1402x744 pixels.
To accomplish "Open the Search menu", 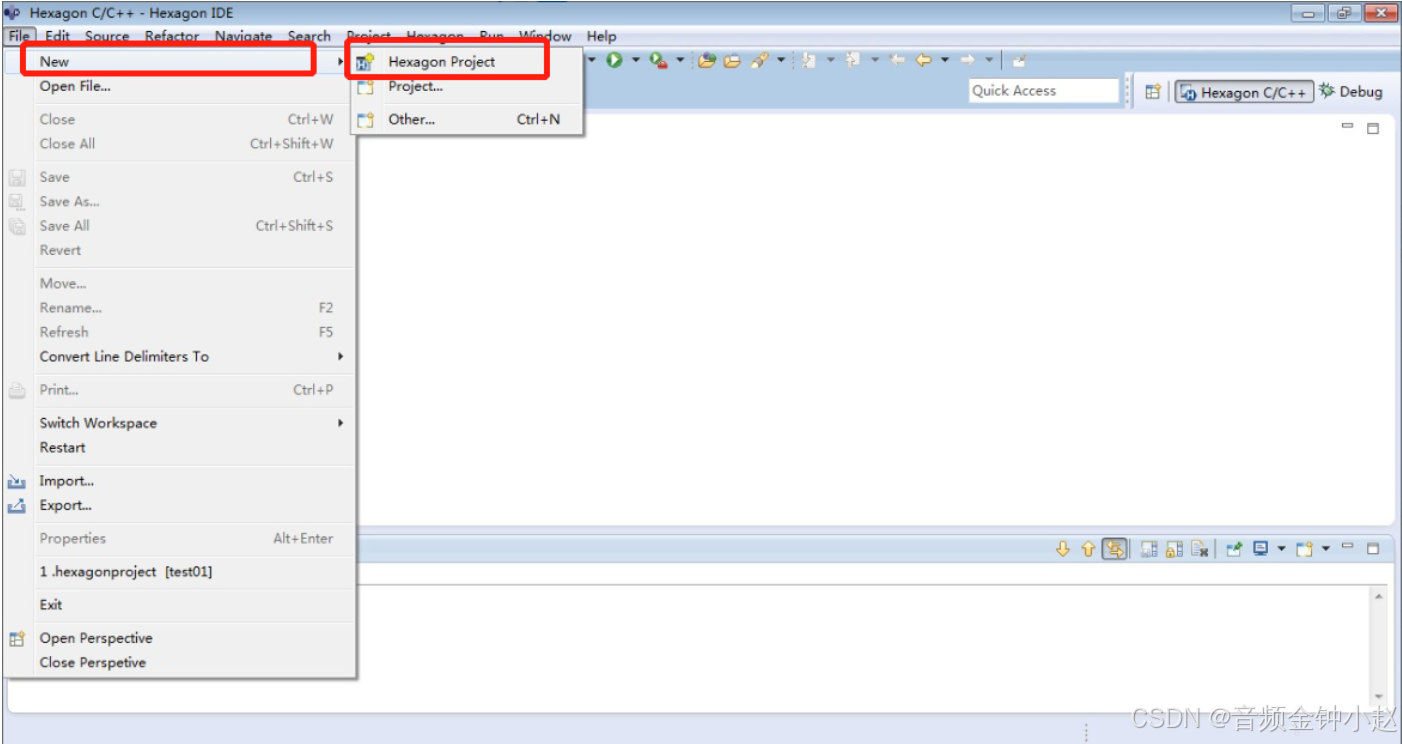I will (309, 36).
